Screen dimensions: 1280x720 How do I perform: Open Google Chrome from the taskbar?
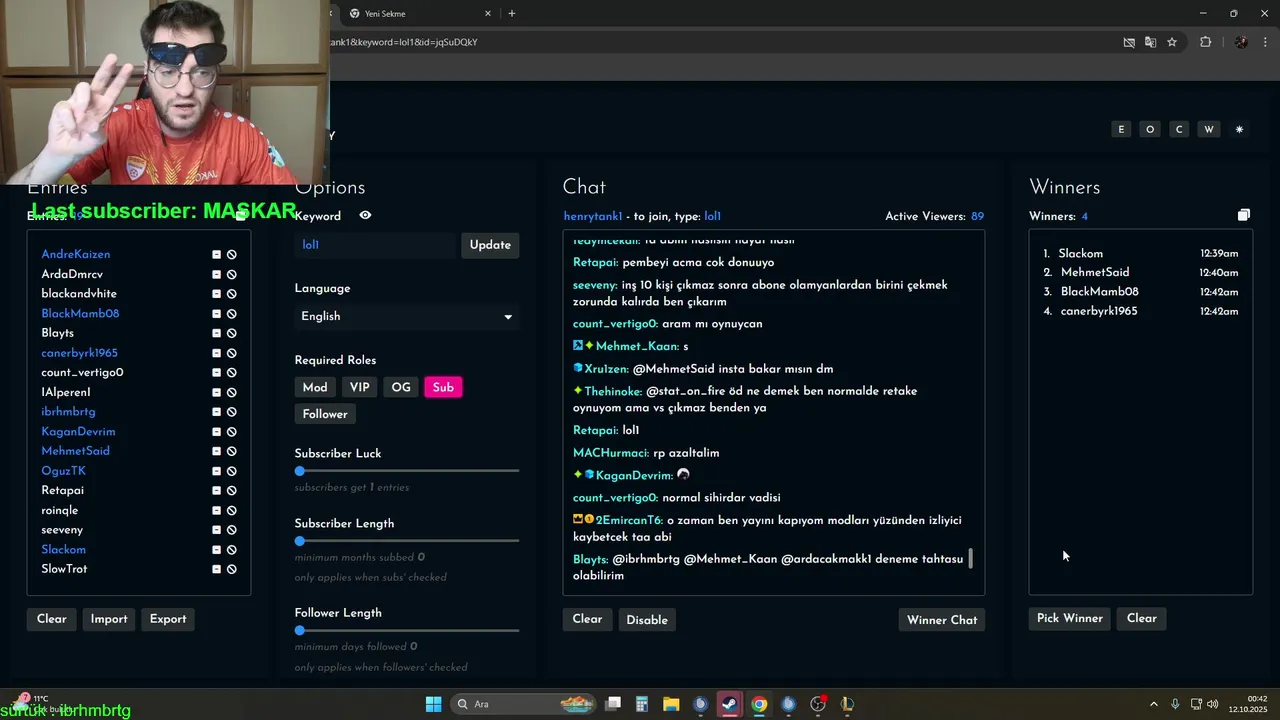pyautogui.click(x=759, y=704)
